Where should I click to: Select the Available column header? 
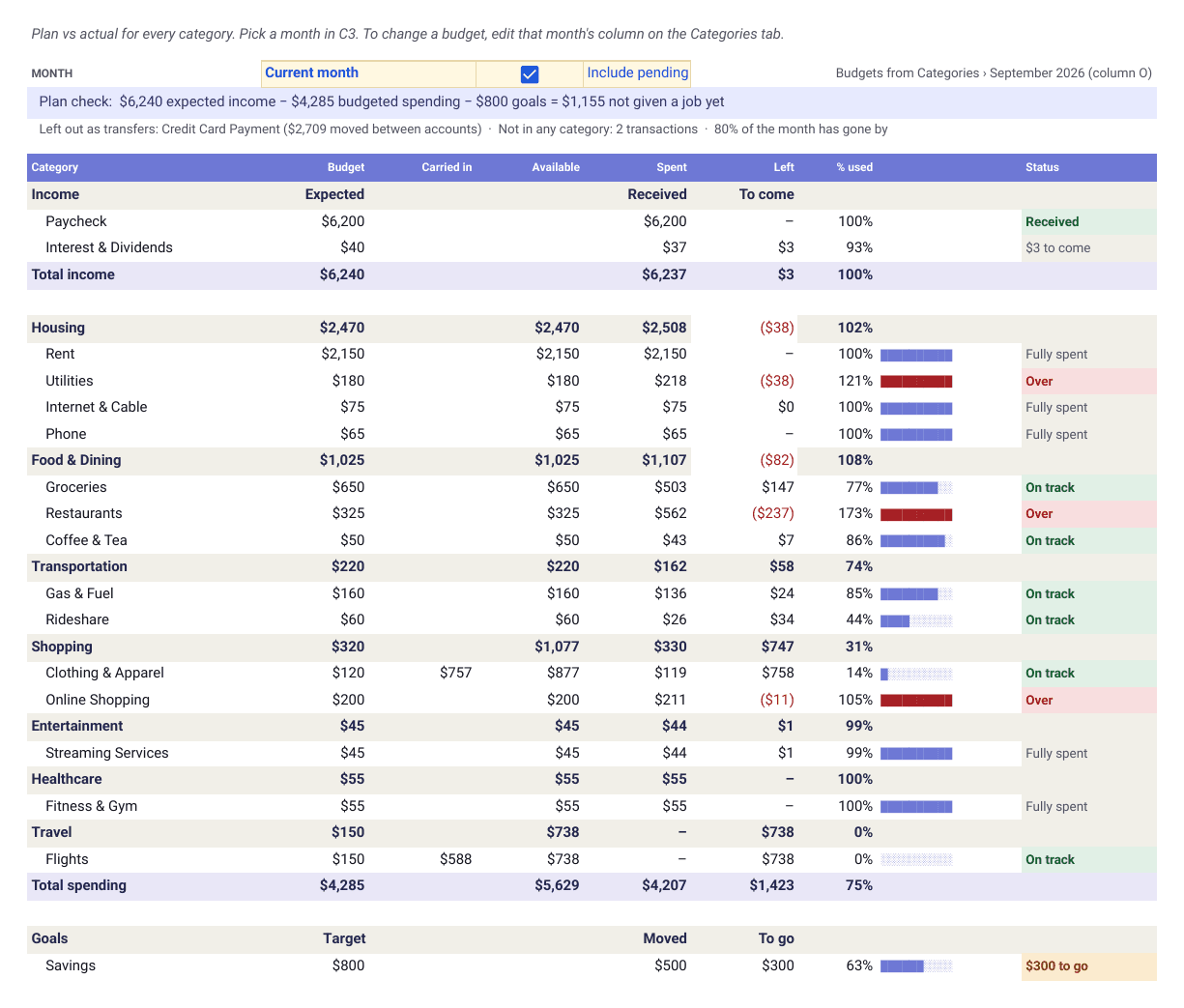[556, 167]
